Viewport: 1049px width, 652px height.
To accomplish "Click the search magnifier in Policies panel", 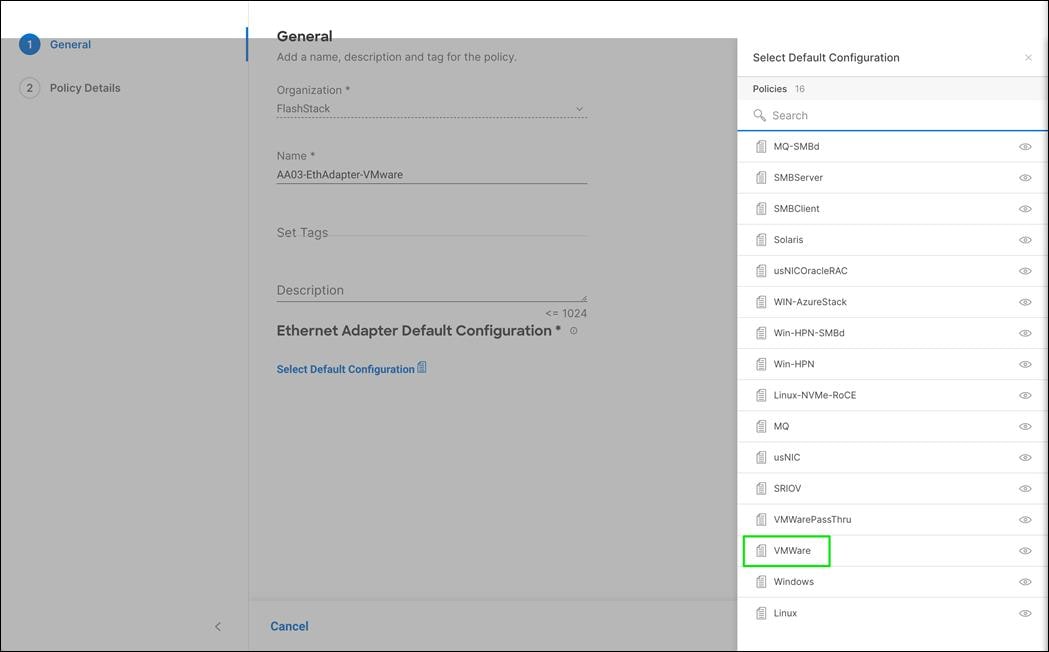I will click(760, 114).
